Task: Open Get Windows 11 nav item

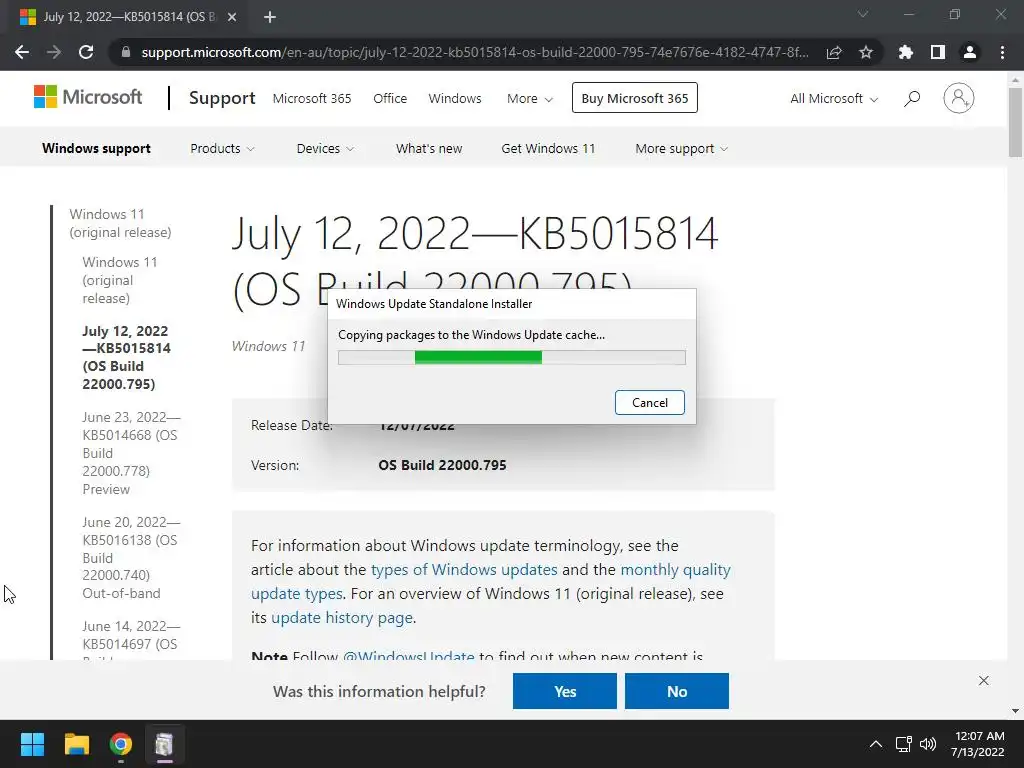Action: tap(549, 148)
